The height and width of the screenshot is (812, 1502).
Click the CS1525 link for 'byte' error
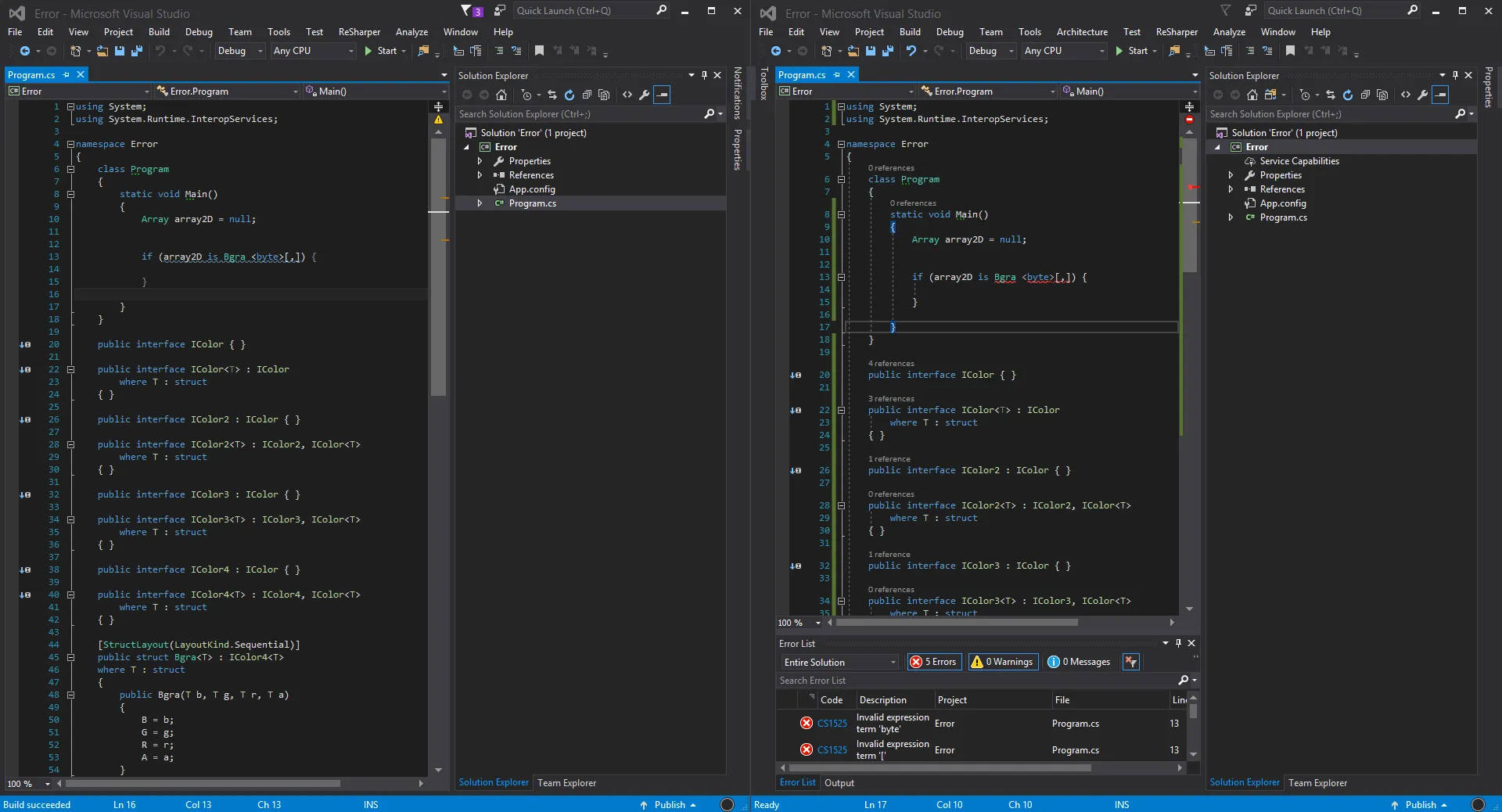[x=832, y=724]
